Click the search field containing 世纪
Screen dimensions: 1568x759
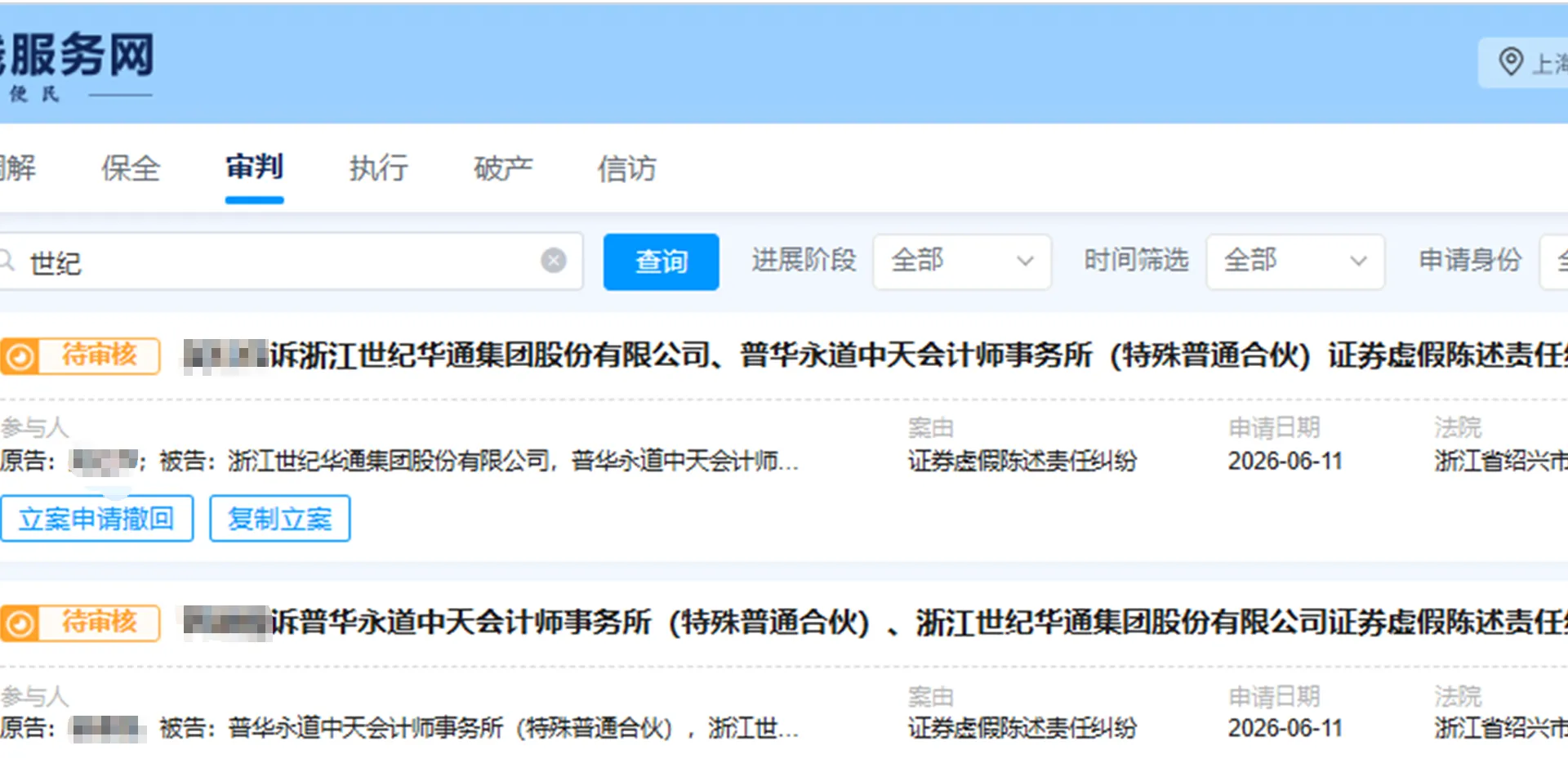click(290, 261)
